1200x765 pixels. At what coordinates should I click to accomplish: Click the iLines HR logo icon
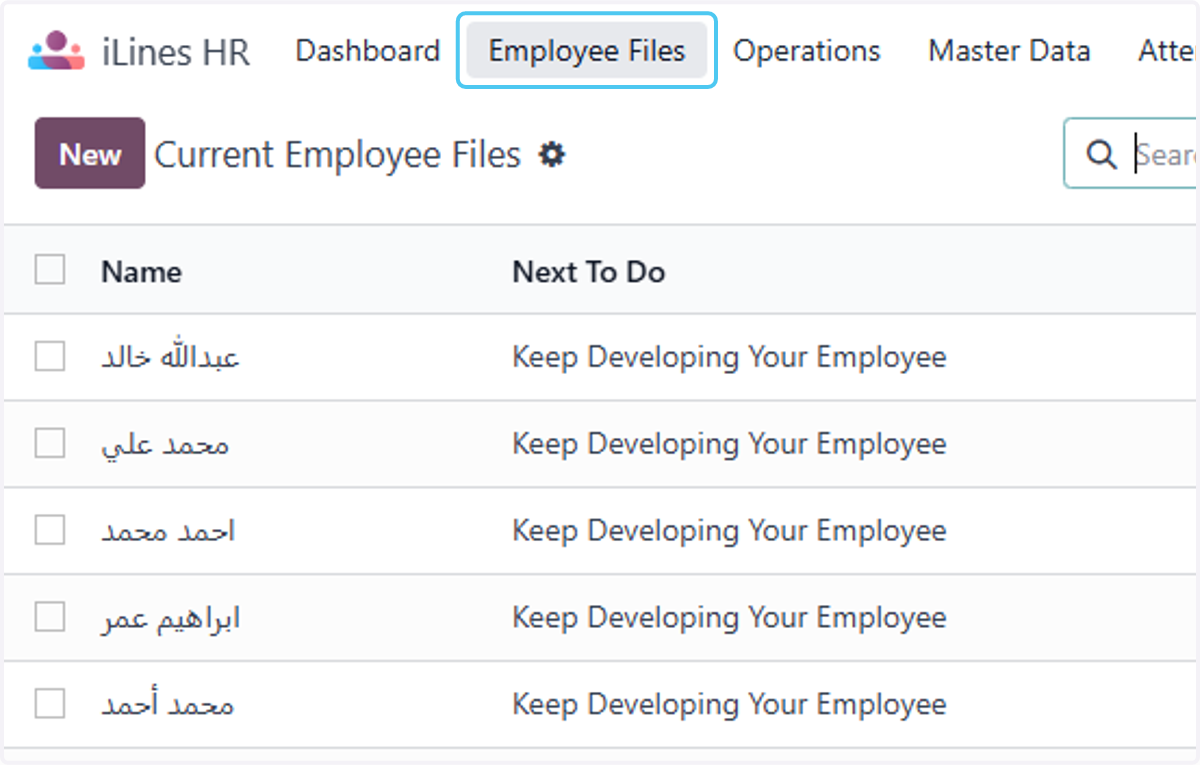[x=56, y=51]
